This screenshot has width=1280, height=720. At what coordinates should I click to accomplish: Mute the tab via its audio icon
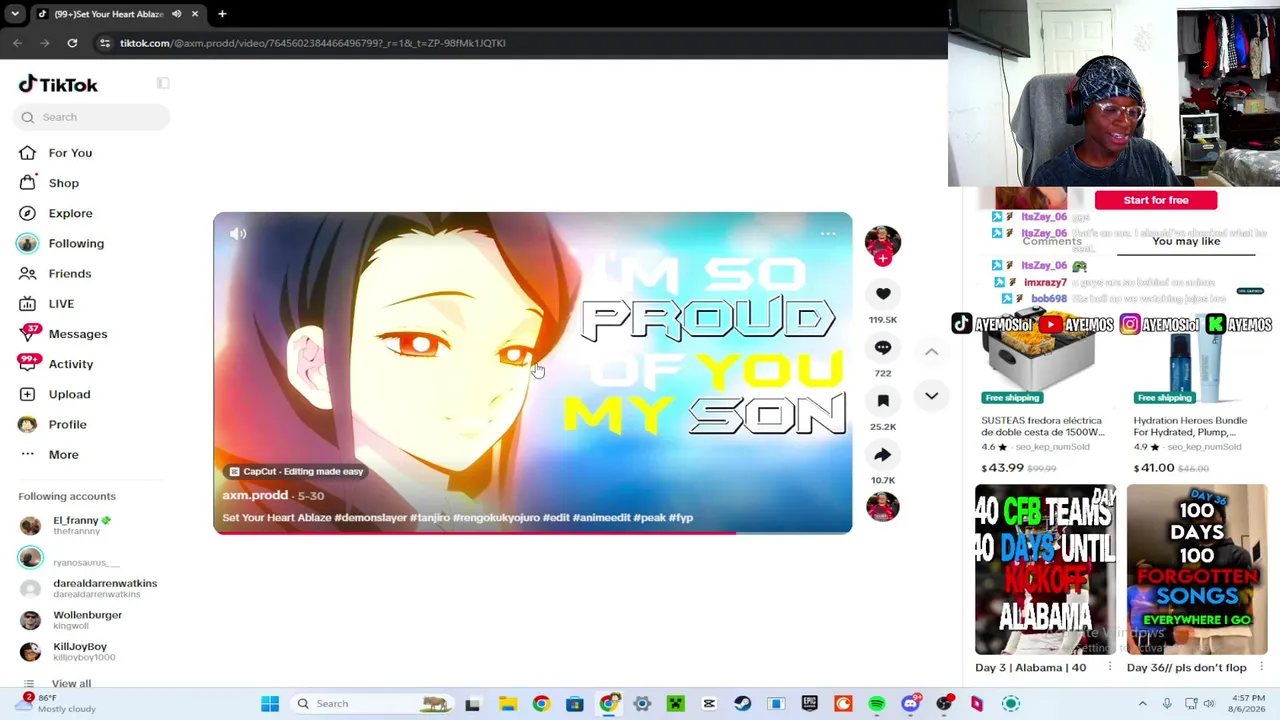[x=176, y=14]
